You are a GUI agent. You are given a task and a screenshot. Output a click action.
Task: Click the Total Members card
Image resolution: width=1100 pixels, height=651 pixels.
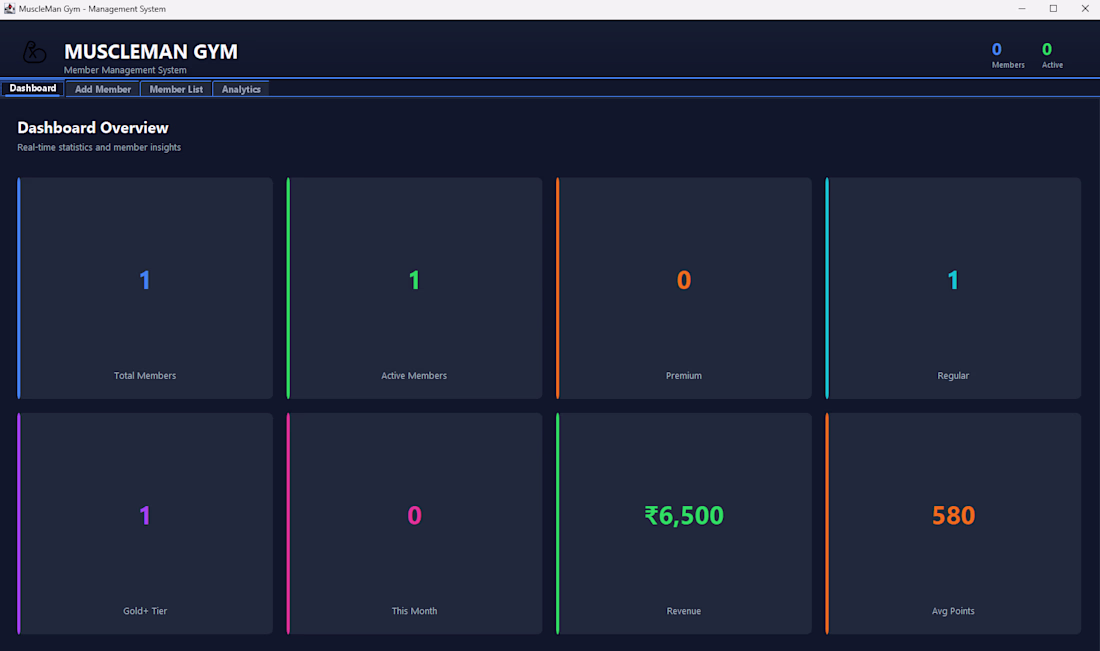point(145,288)
